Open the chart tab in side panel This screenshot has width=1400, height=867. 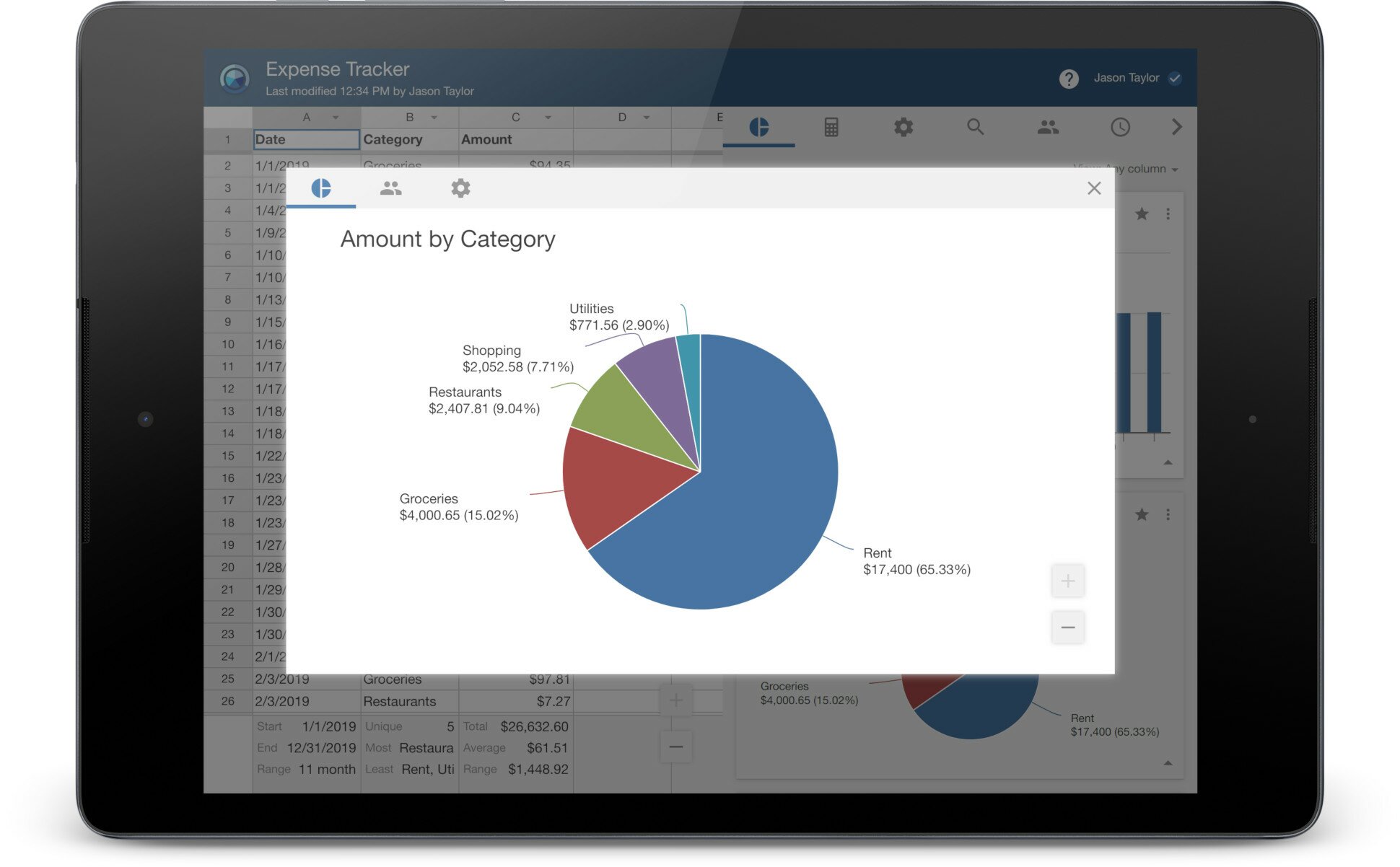[758, 128]
